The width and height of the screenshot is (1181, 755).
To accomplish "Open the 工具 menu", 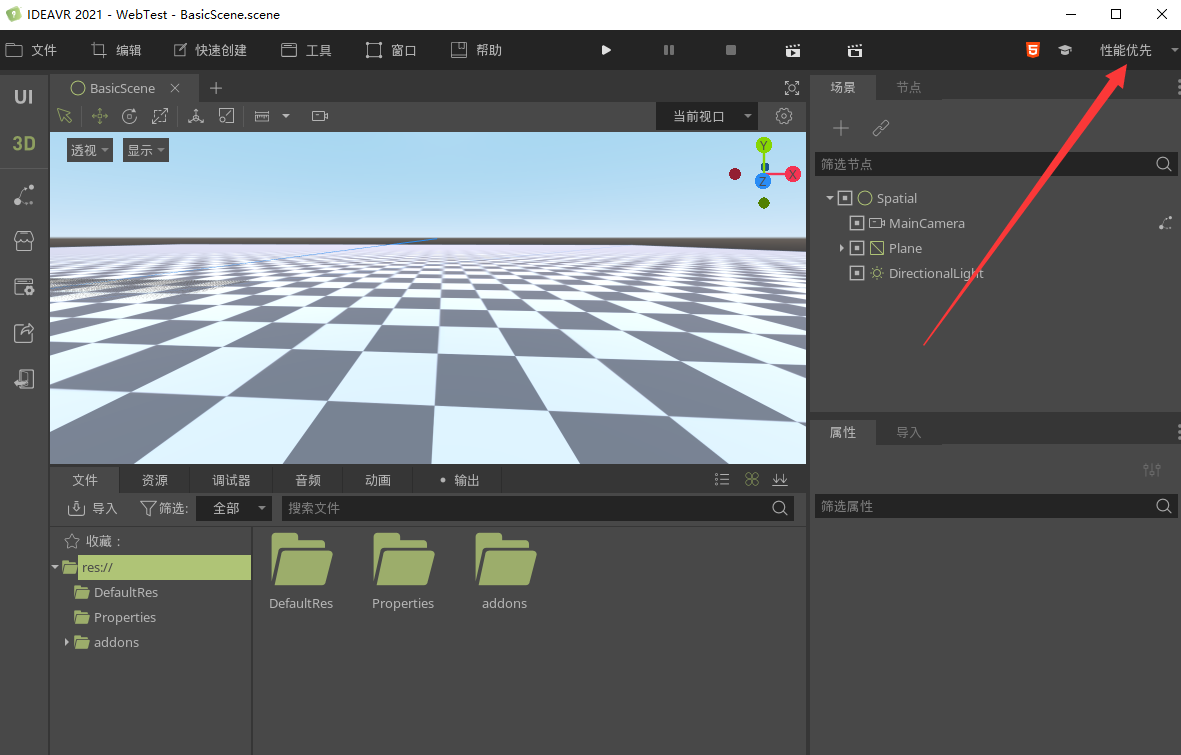I will point(306,50).
